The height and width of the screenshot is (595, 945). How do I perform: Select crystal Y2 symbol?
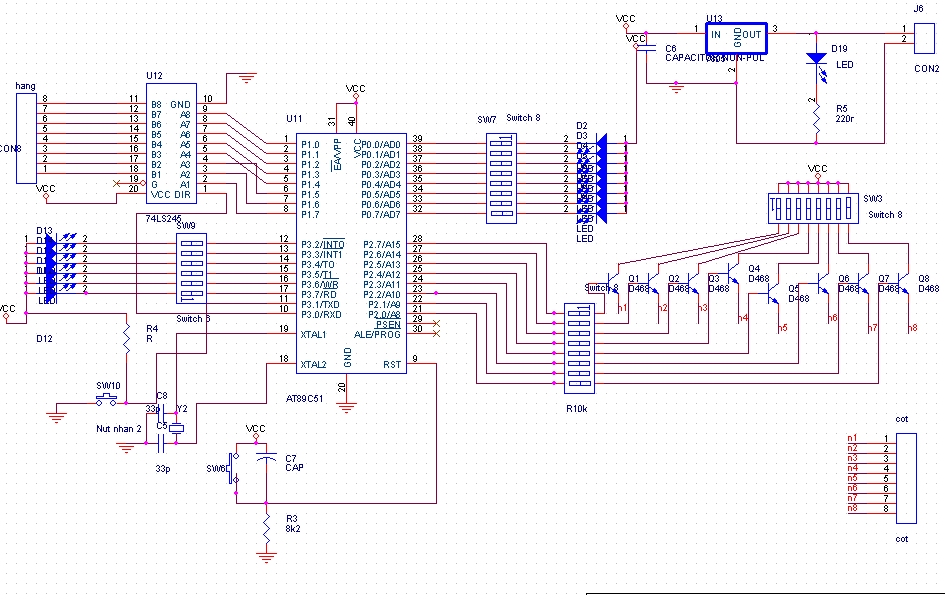[x=176, y=428]
